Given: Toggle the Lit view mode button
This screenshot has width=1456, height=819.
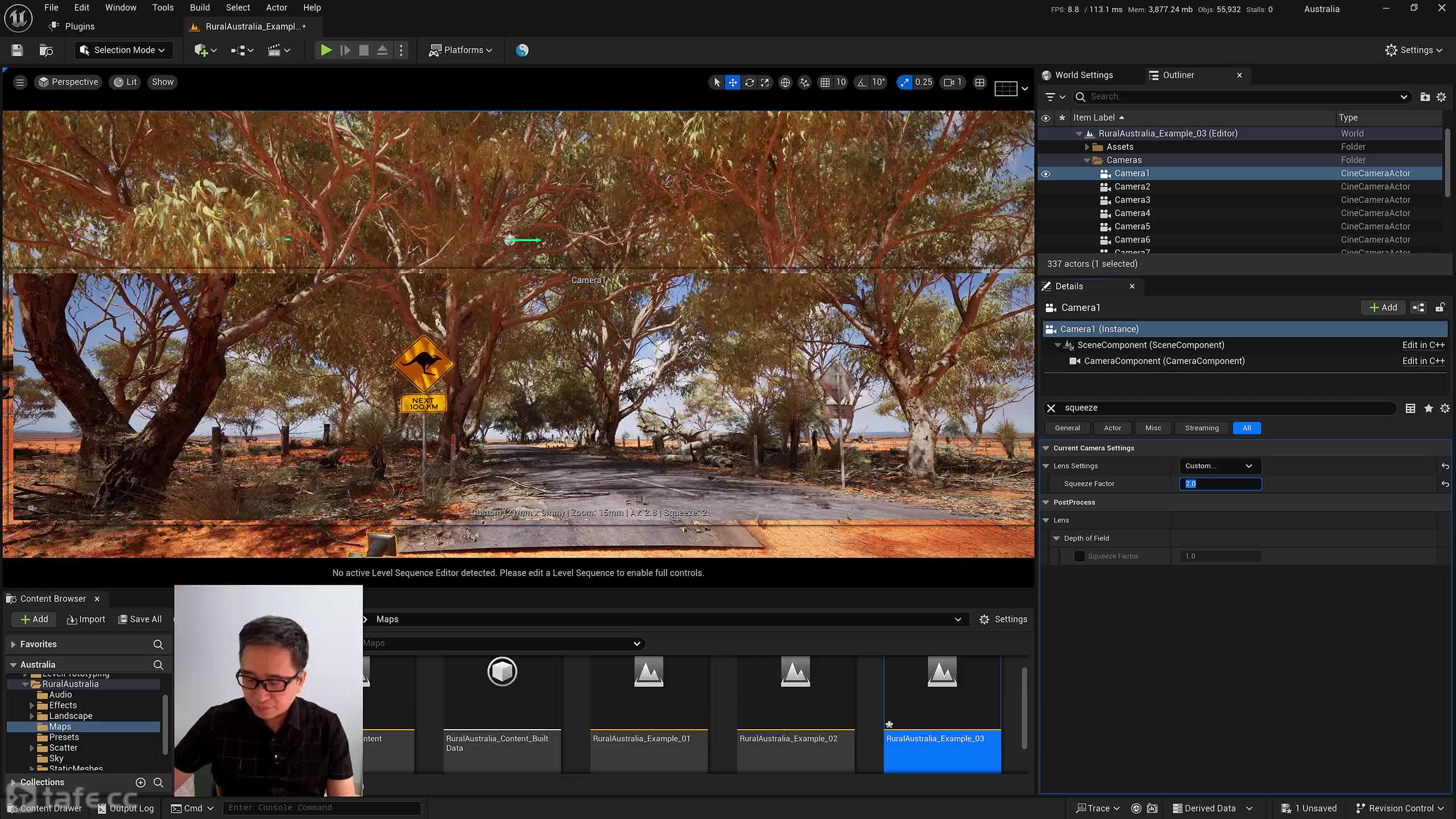Looking at the screenshot, I should coord(126,82).
